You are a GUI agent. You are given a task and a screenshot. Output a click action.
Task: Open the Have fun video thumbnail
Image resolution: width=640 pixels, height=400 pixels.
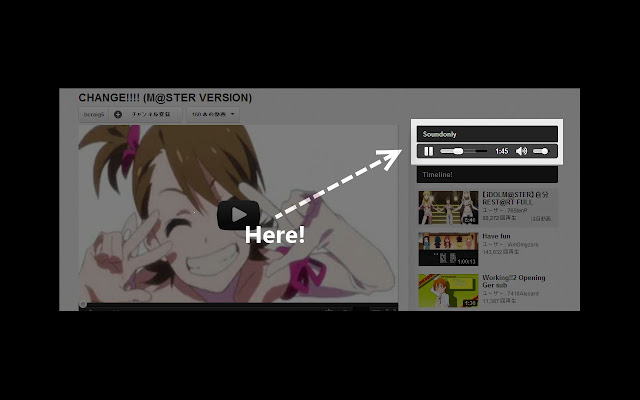tap(448, 249)
